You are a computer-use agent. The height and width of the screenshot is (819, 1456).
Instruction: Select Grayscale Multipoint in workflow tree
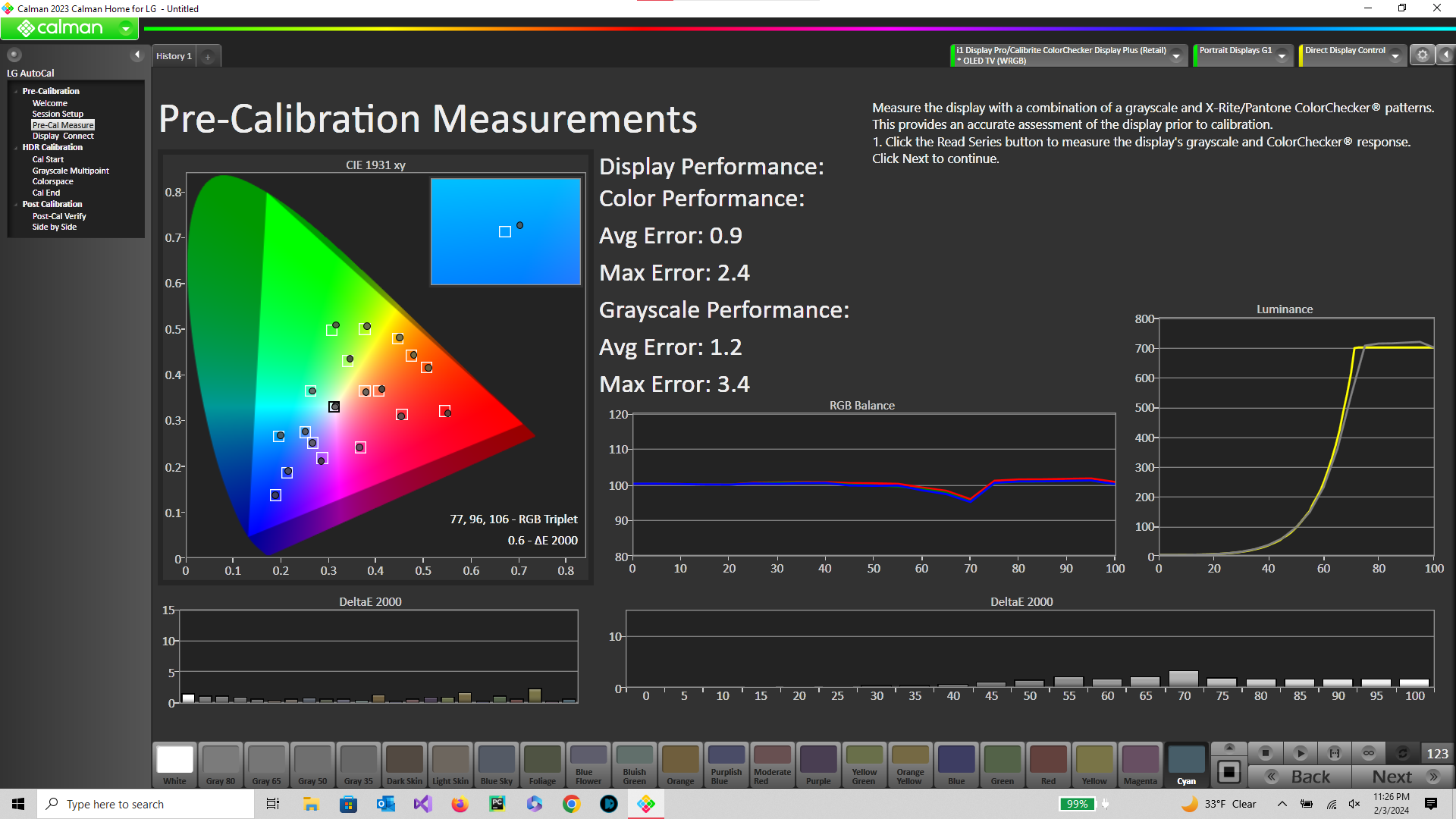pos(71,171)
